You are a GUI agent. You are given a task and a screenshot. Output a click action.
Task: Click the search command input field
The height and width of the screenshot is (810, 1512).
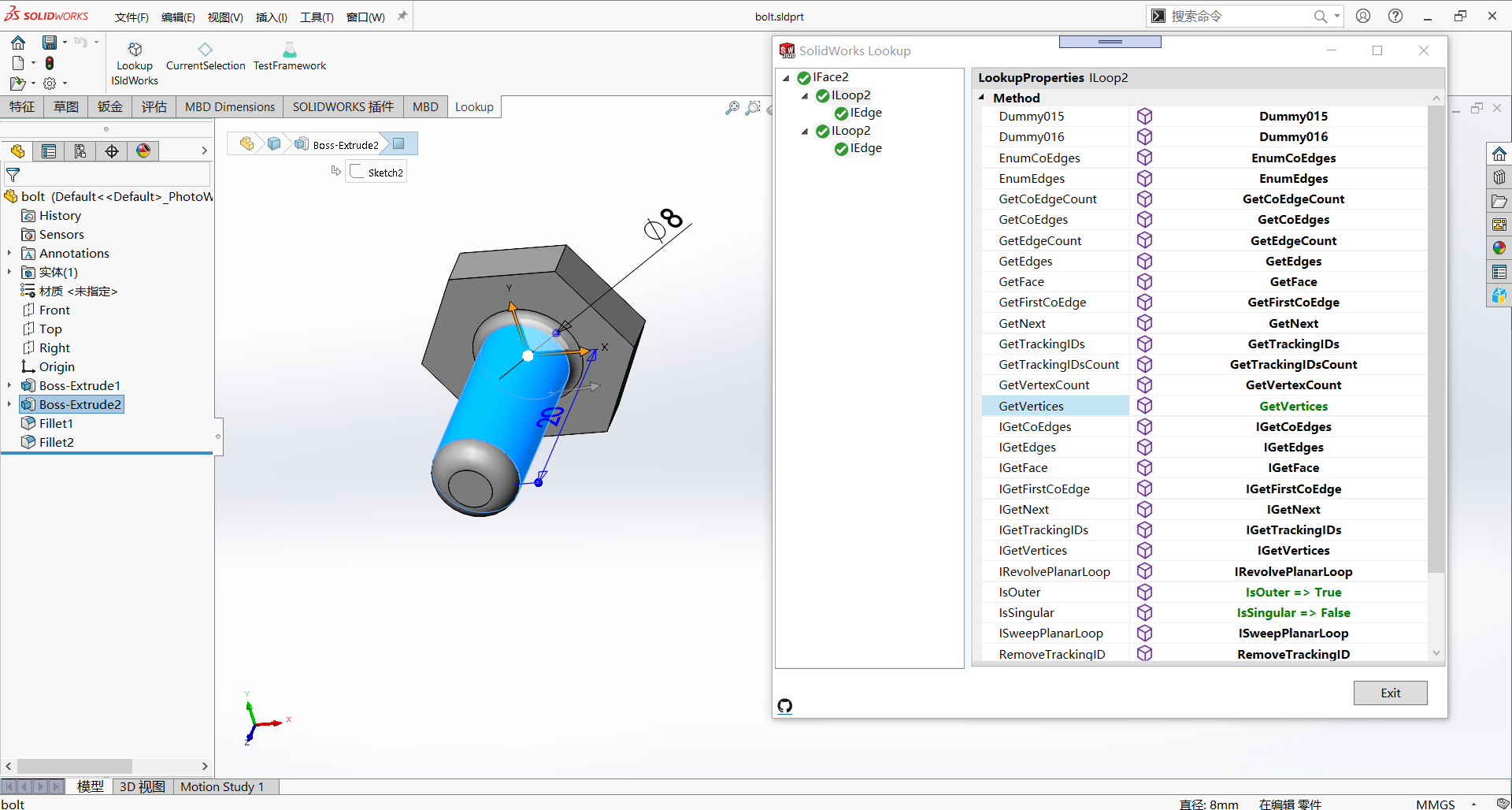1238,16
